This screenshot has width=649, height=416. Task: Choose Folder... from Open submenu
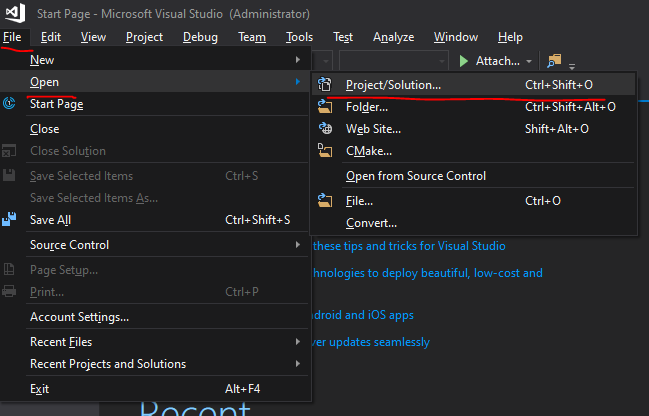point(473,107)
